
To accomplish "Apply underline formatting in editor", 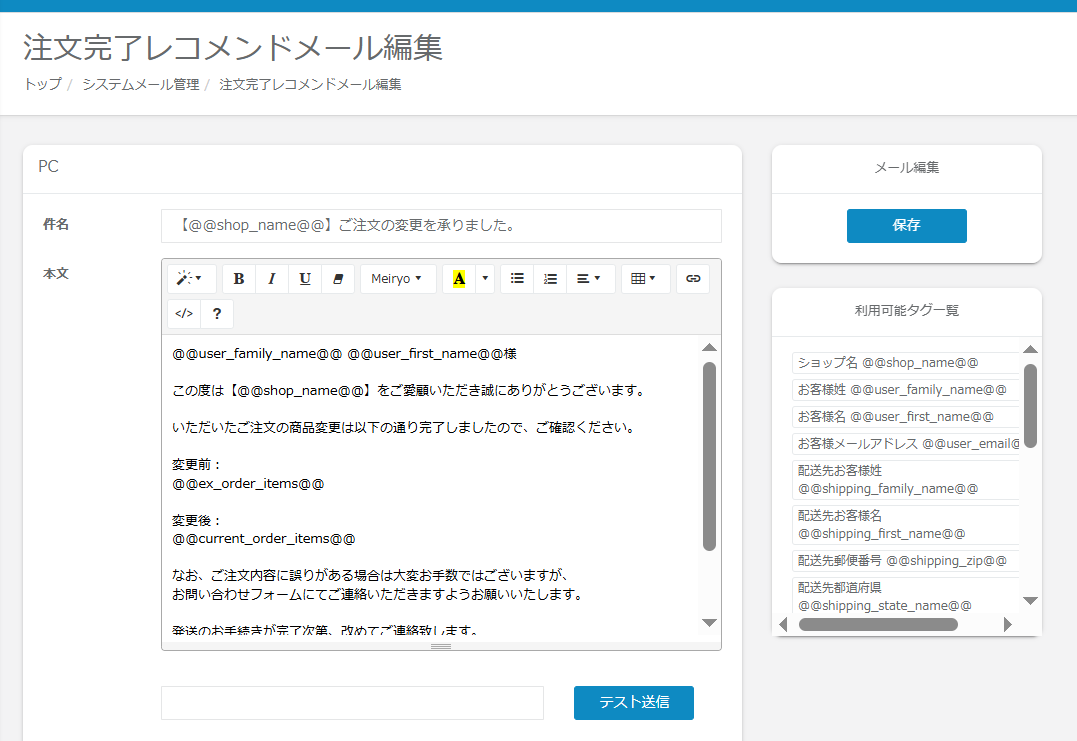I will (x=305, y=279).
